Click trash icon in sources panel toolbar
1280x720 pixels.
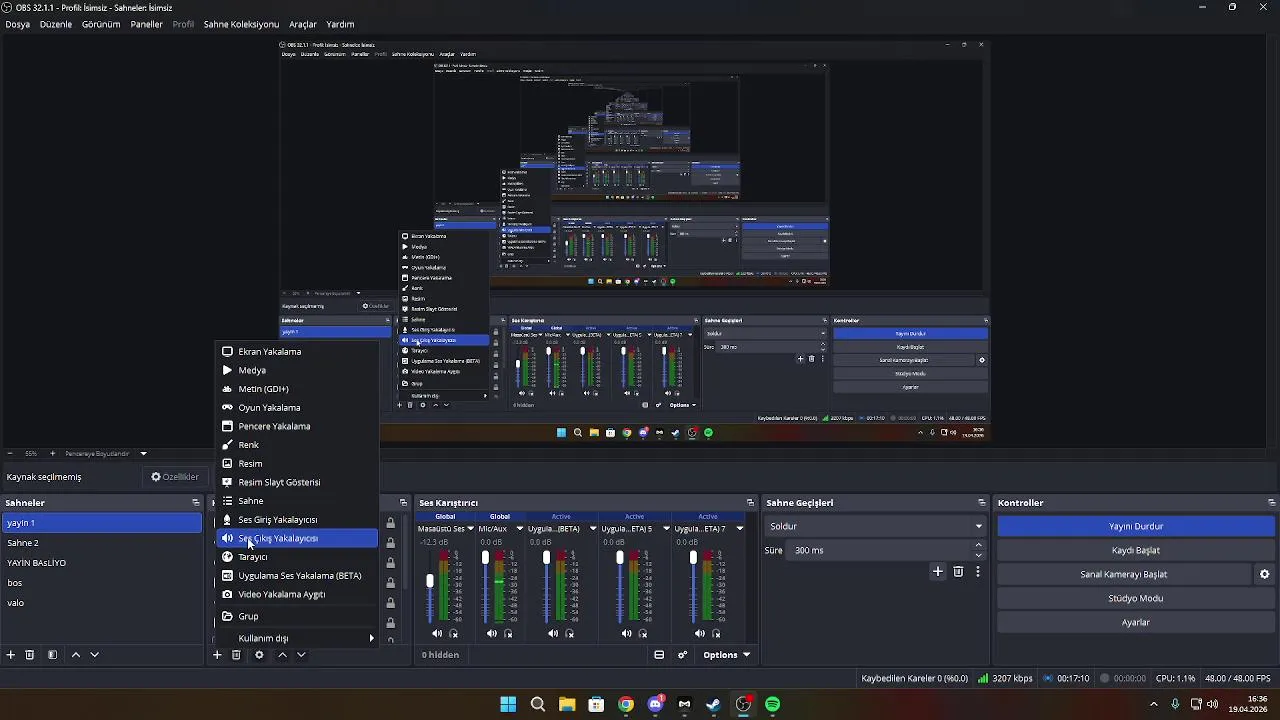236,655
